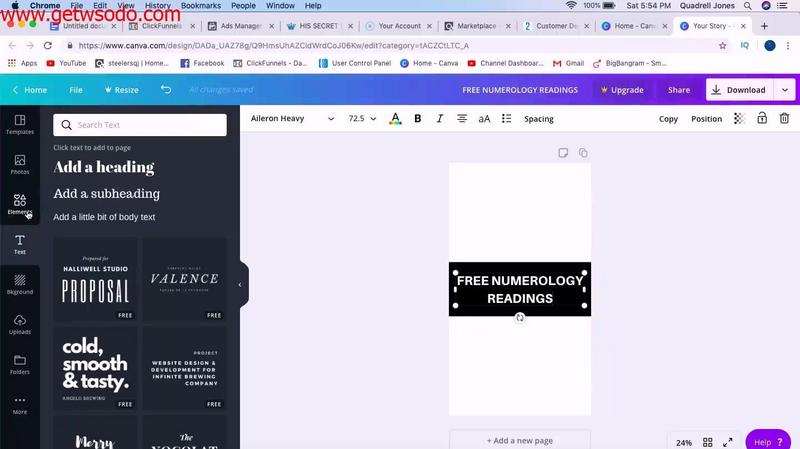Viewport: 800px width, 449px height.
Task: Toggle the lock on the selected element
Action: coord(762,118)
